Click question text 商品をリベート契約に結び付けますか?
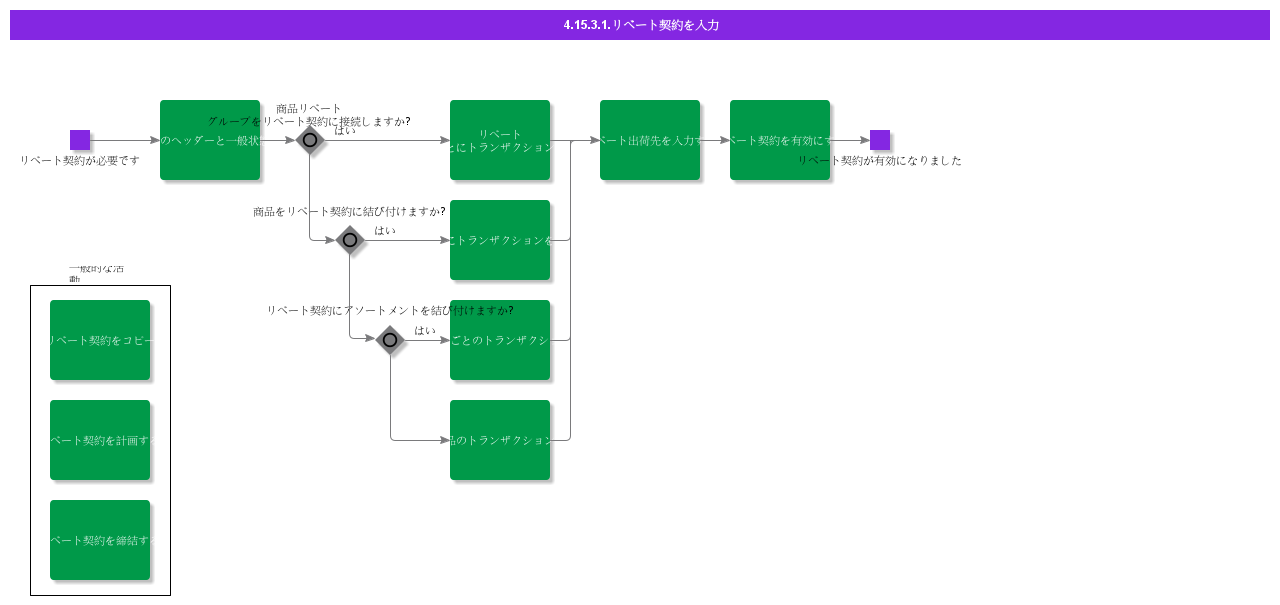The height and width of the screenshot is (605, 1280). click(x=349, y=211)
